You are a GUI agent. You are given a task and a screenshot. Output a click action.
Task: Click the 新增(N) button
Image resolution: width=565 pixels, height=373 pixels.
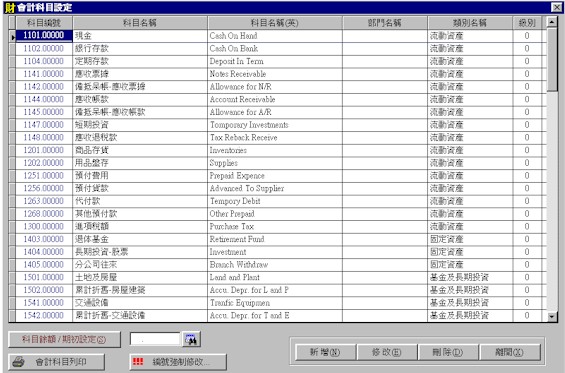click(325, 352)
